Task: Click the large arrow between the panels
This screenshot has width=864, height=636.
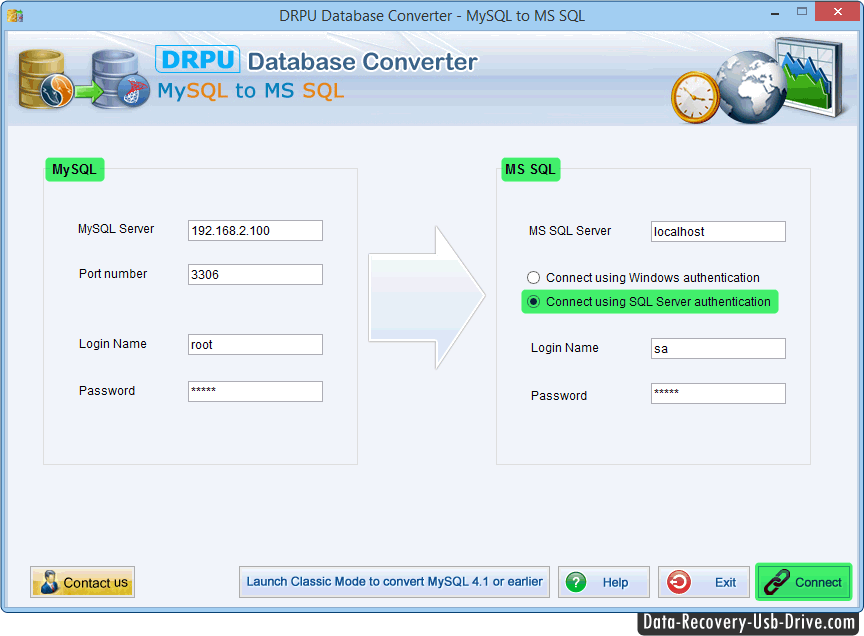Action: coord(427,297)
